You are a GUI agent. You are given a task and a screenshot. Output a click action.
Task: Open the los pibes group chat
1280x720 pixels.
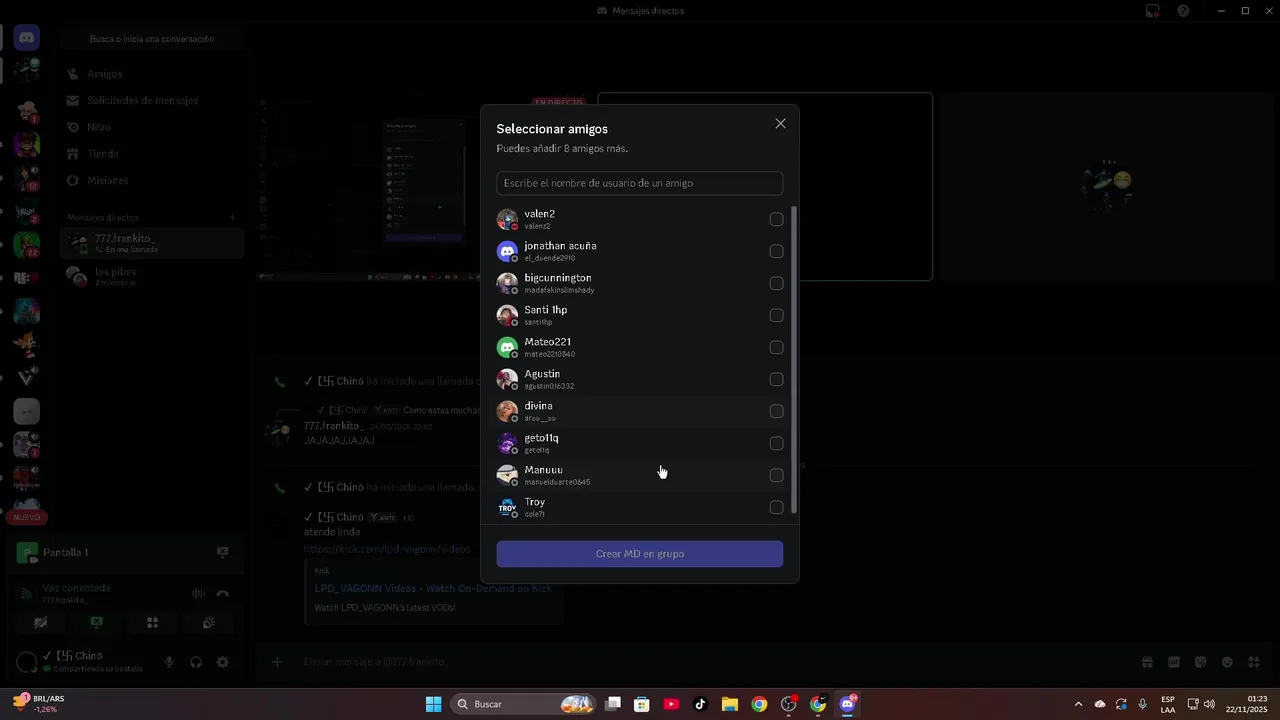pos(152,276)
